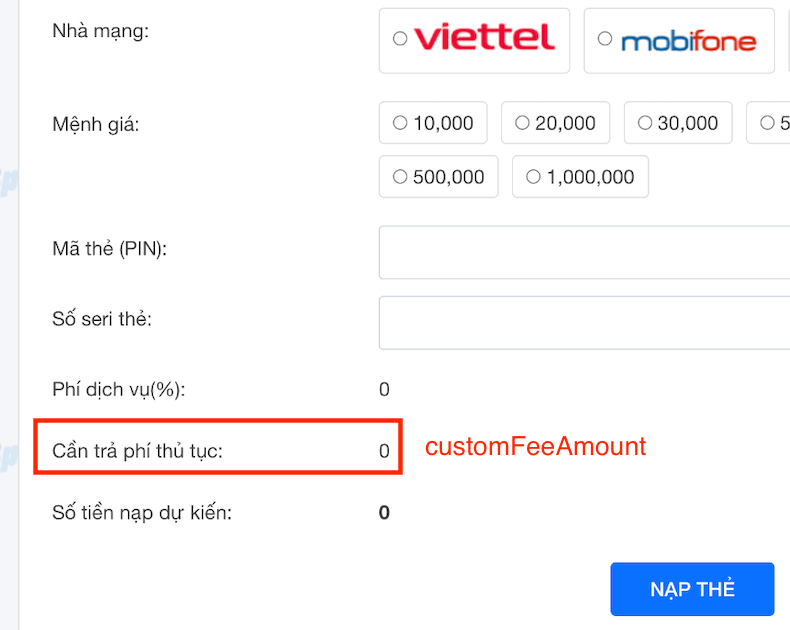
Task: Click the Viettel logo
Action: pyautogui.click(x=484, y=39)
